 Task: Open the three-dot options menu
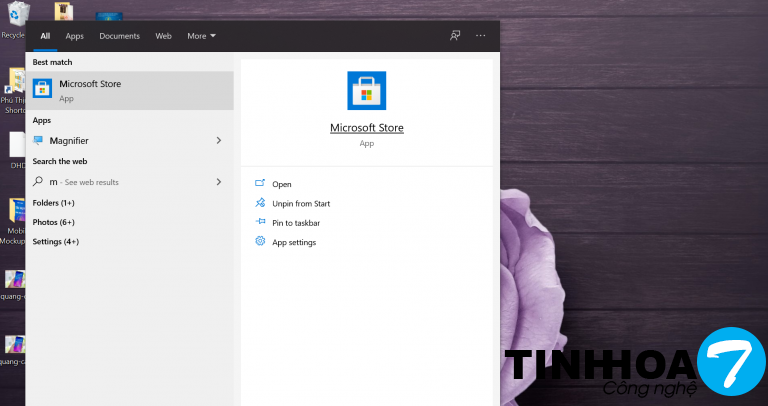click(x=481, y=36)
